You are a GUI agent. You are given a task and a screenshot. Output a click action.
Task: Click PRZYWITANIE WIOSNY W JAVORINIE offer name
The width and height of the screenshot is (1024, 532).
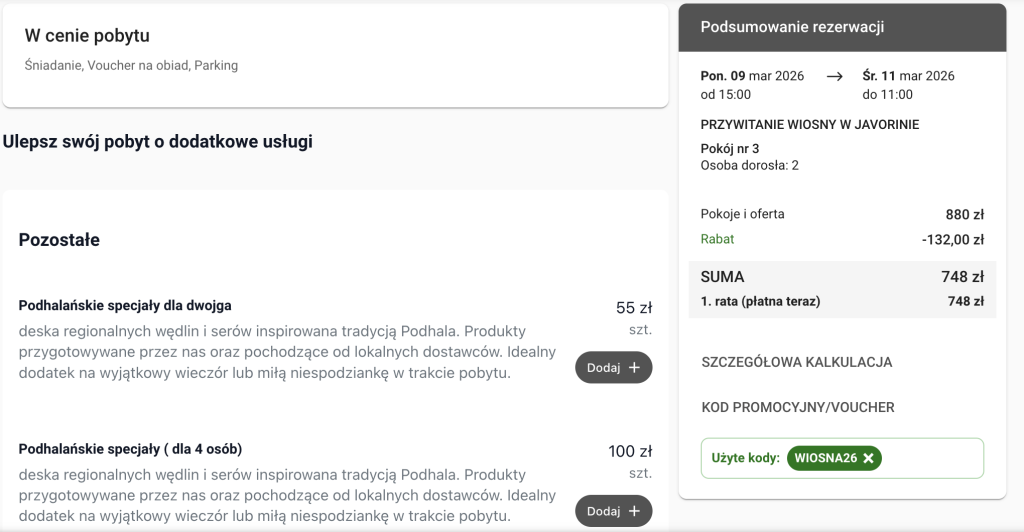(x=810, y=125)
